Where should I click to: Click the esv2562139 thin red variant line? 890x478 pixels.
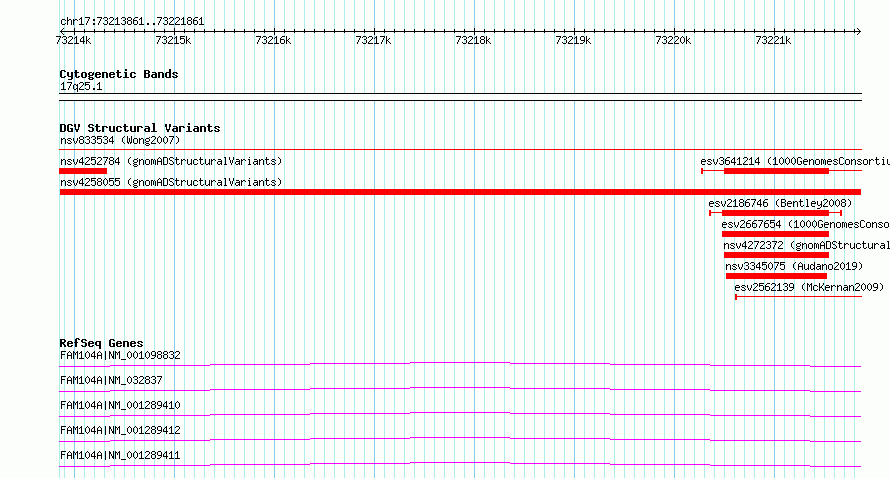(798, 297)
